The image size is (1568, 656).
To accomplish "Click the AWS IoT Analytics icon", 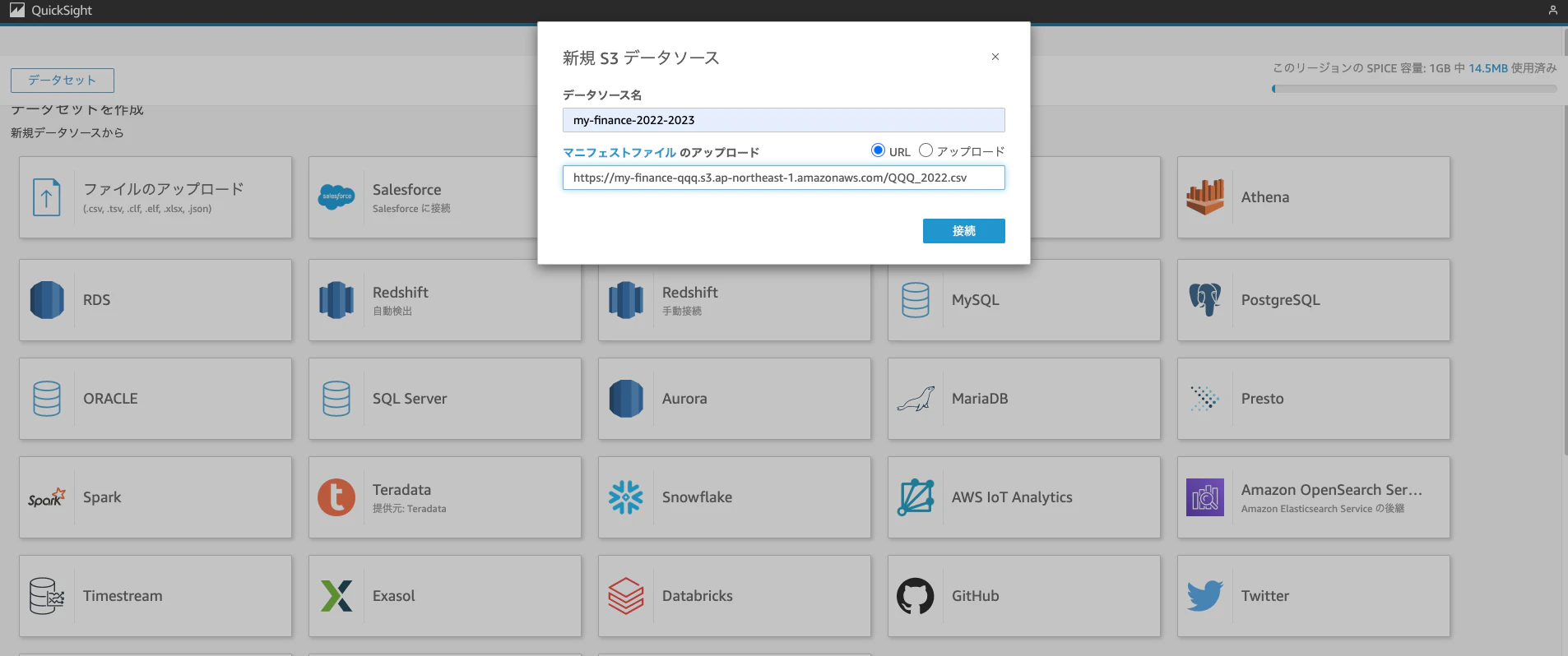I will (916, 497).
